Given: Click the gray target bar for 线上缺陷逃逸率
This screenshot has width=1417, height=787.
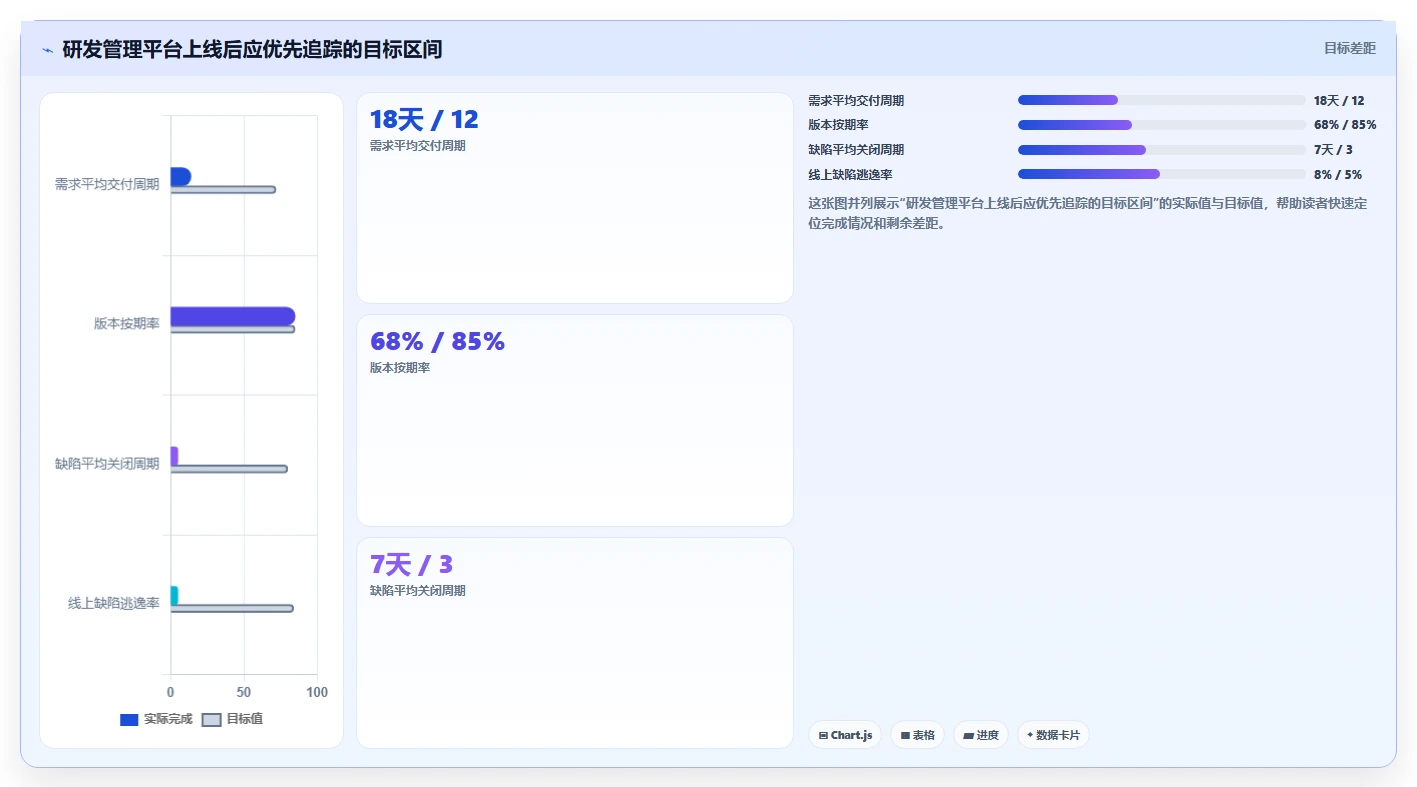Looking at the screenshot, I should click(x=232, y=608).
